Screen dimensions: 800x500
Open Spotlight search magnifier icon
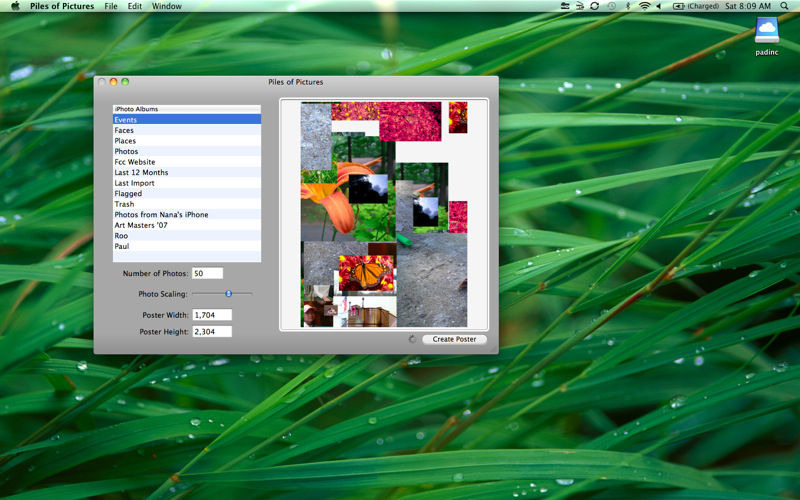784,6
